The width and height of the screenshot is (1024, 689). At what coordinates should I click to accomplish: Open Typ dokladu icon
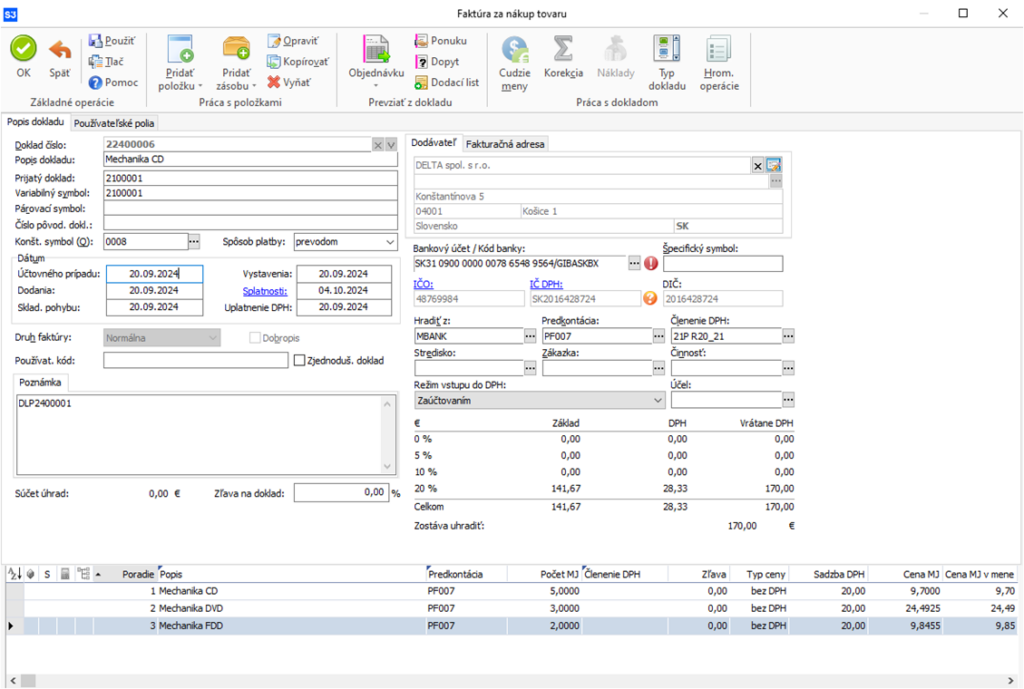(666, 49)
